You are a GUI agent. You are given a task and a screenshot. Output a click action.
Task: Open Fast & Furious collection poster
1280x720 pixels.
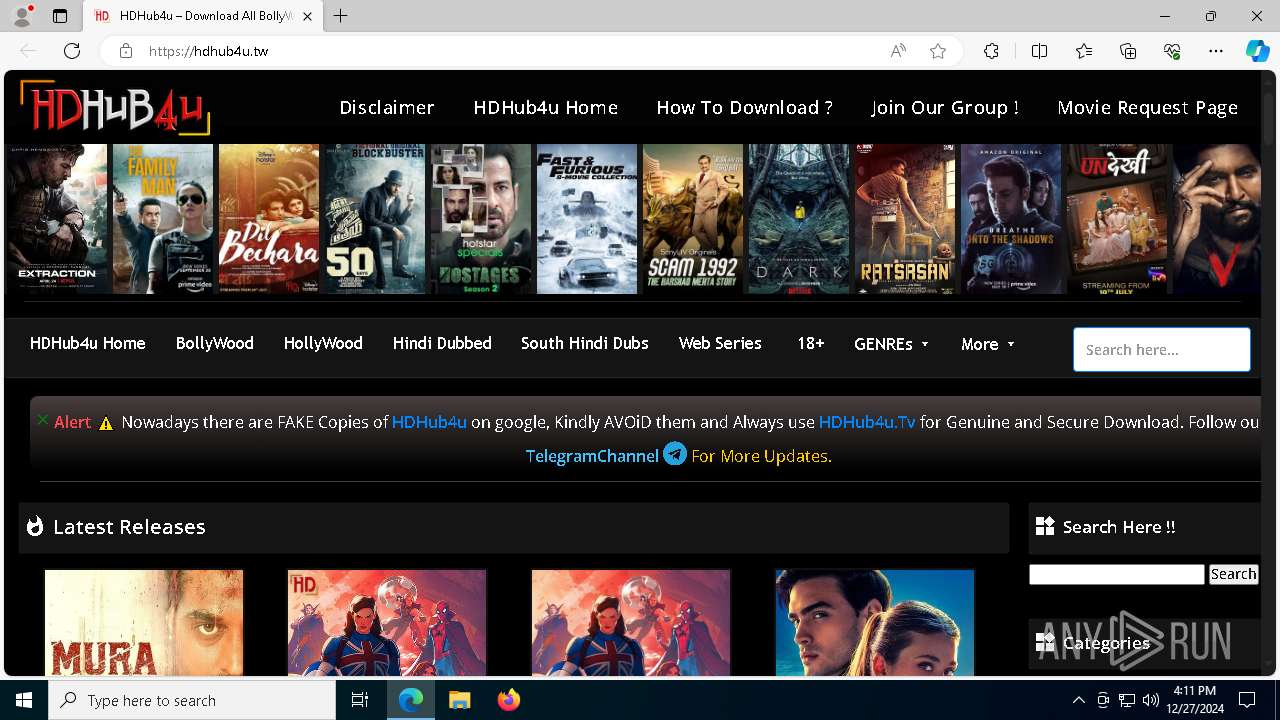[587, 219]
